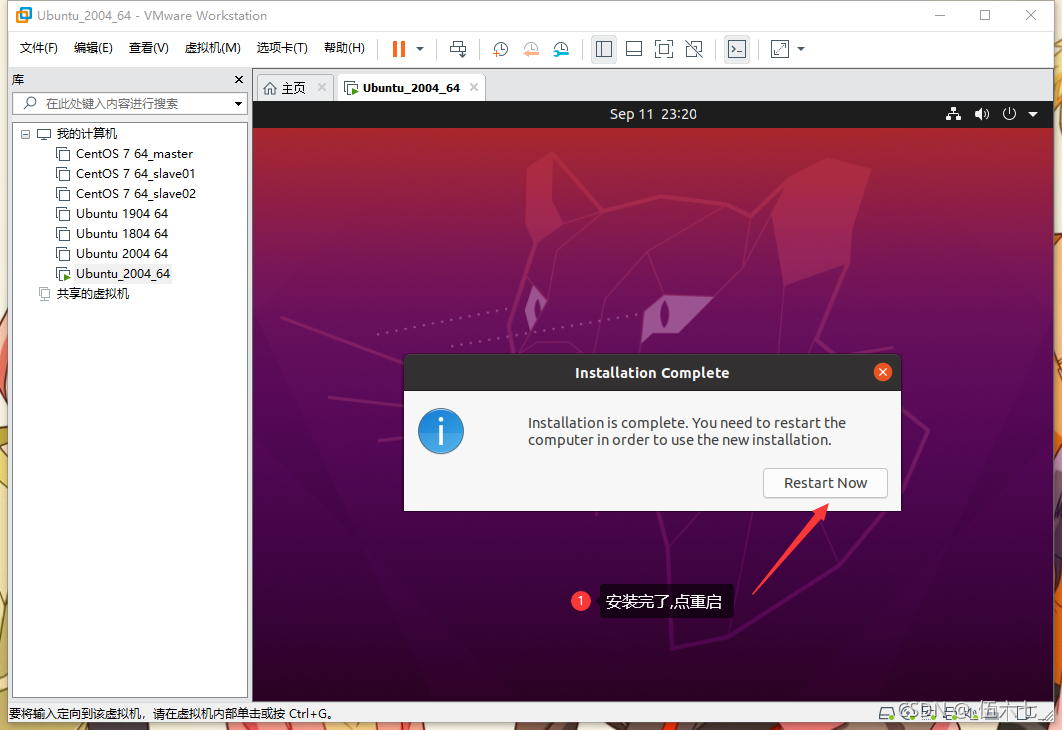The height and width of the screenshot is (730, 1062).
Task: Revert to the previous snapshot icon
Action: click(x=530, y=49)
